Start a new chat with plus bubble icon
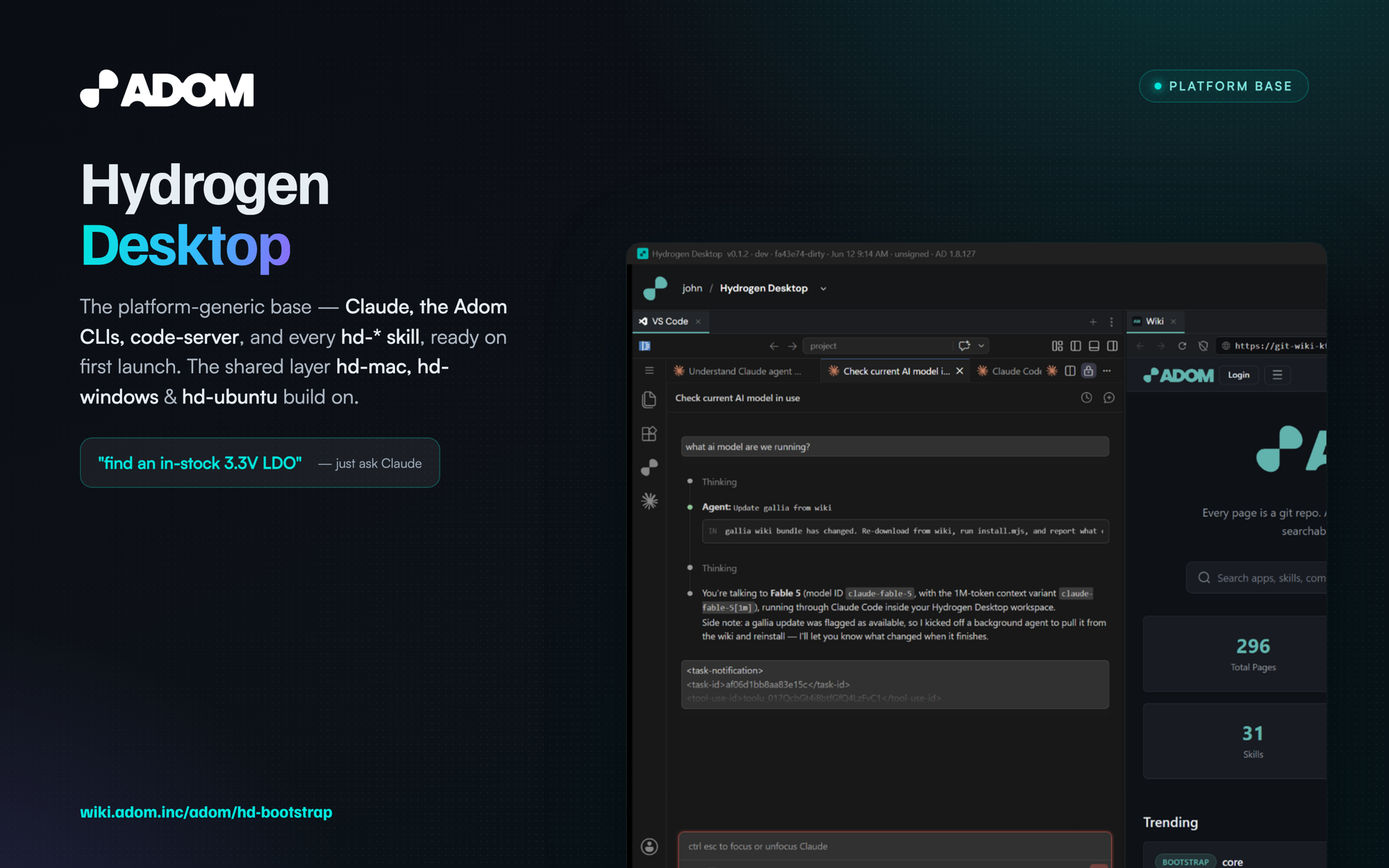This screenshot has height=868, width=1389. point(1109,398)
